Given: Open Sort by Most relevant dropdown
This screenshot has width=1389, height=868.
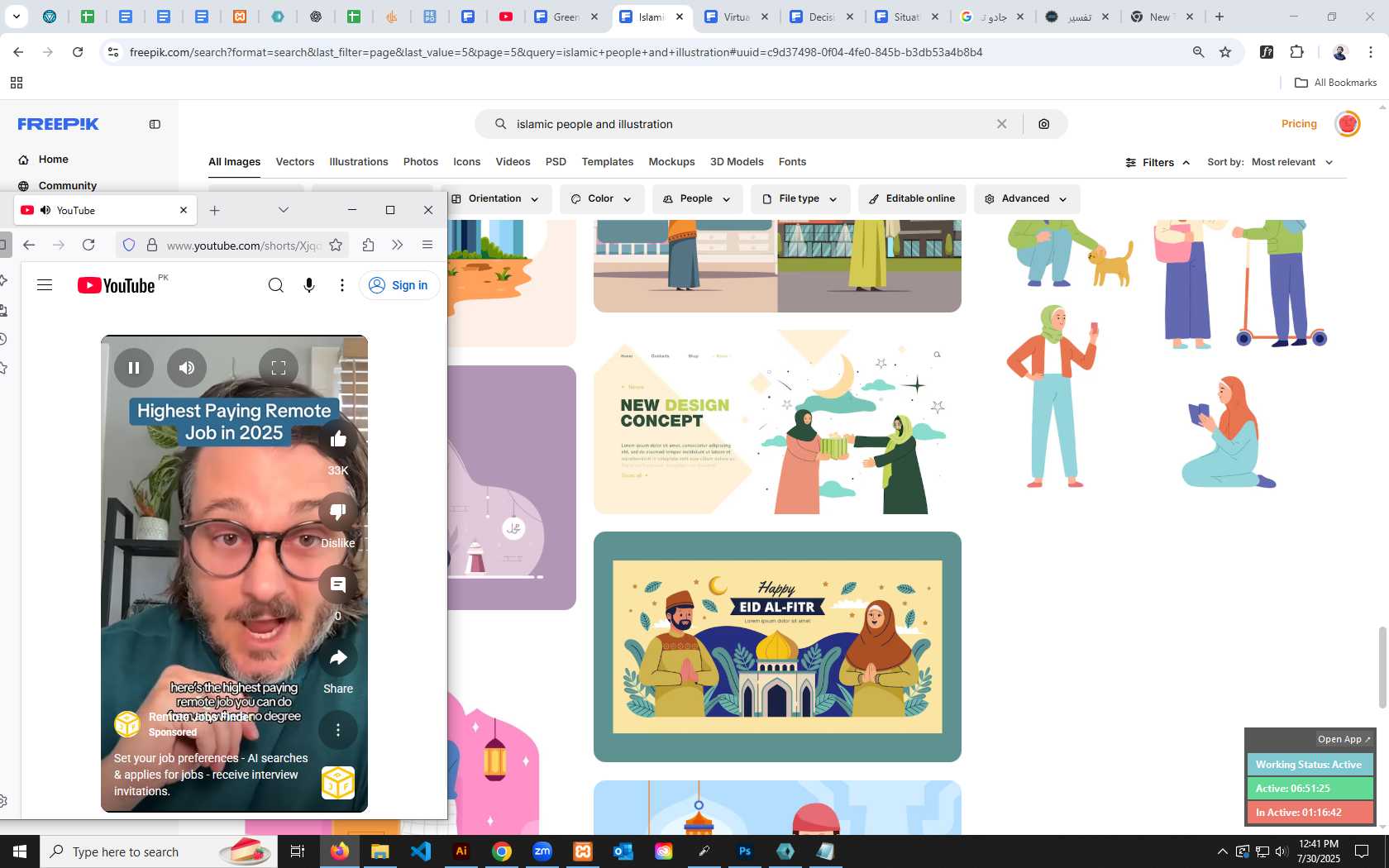Looking at the screenshot, I should [x=1271, y=162].
